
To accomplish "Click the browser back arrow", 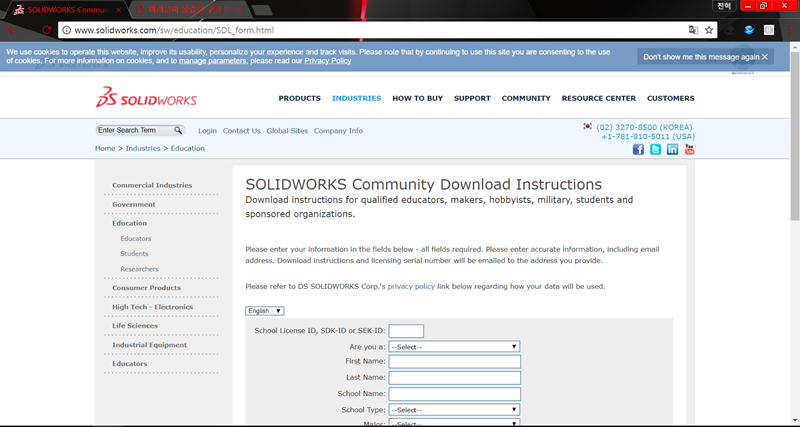I will click(x=11, y=30).
